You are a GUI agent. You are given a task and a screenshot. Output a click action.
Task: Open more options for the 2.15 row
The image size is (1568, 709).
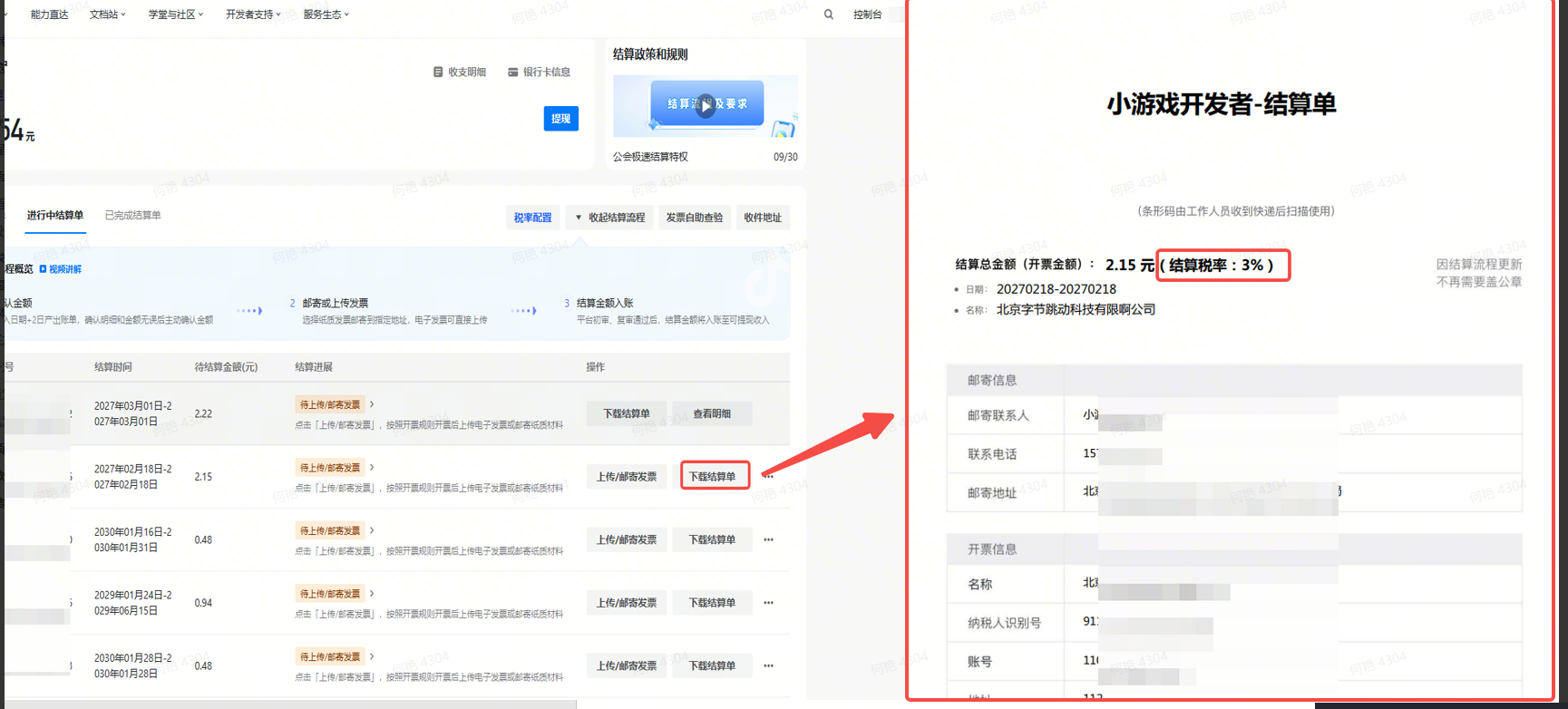click(x=768, y=477)
